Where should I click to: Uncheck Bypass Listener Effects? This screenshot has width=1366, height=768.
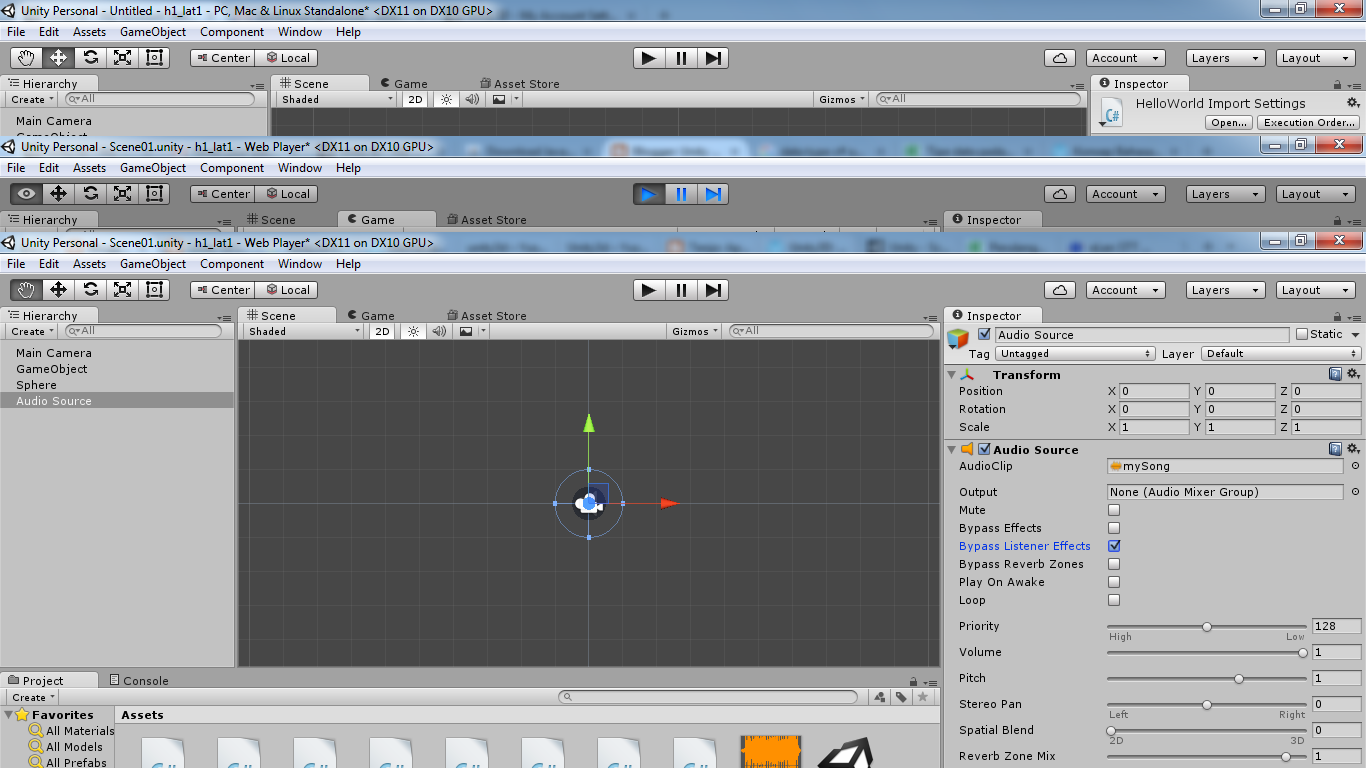click(x=1114, y=546)
